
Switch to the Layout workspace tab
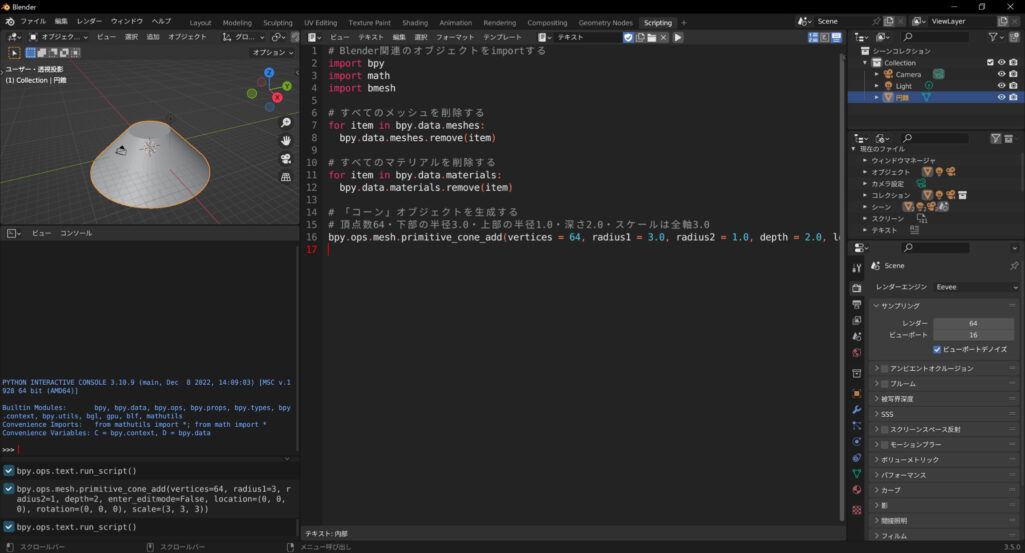coord(200,23)
